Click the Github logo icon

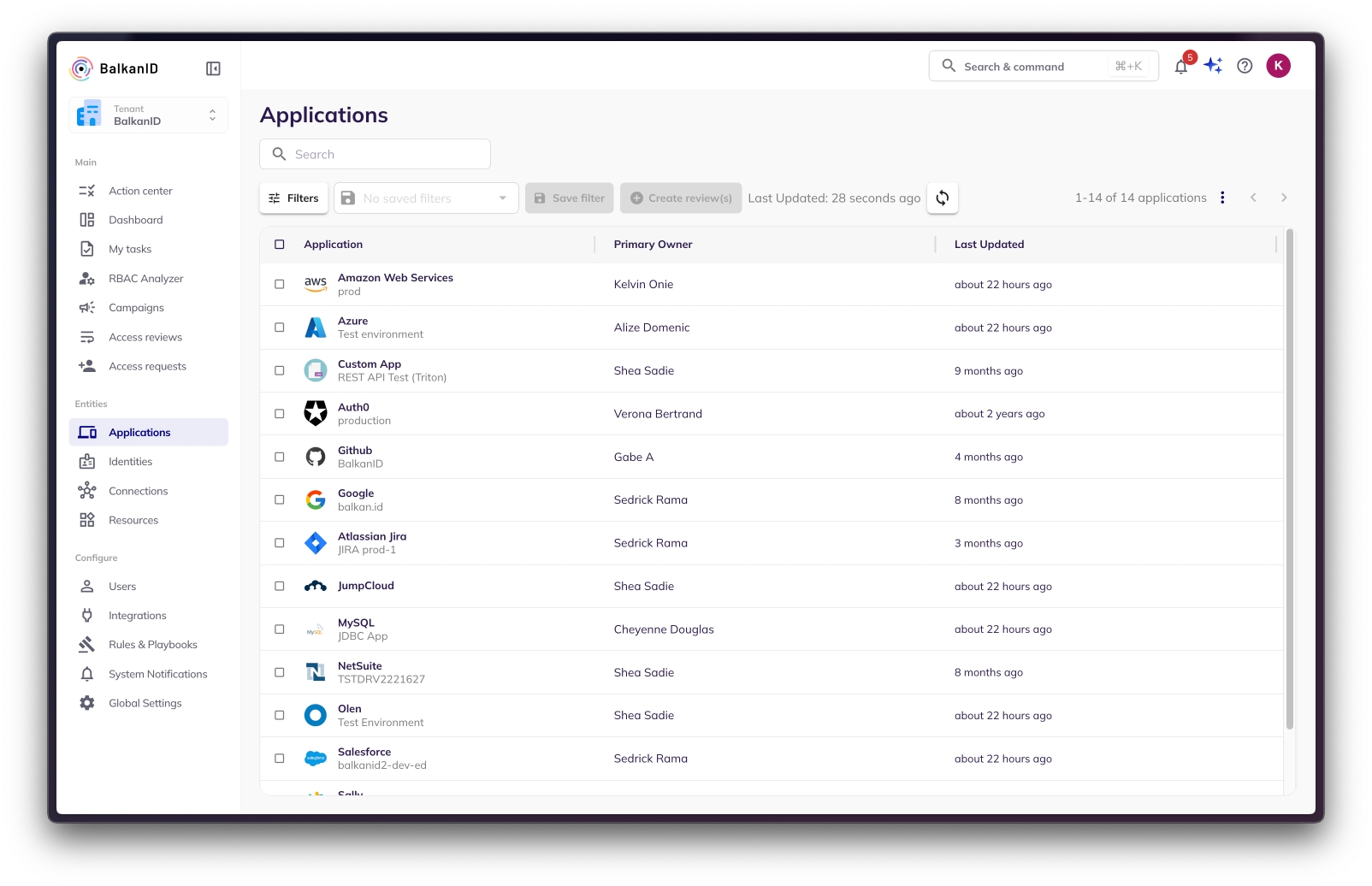(316, 457)
